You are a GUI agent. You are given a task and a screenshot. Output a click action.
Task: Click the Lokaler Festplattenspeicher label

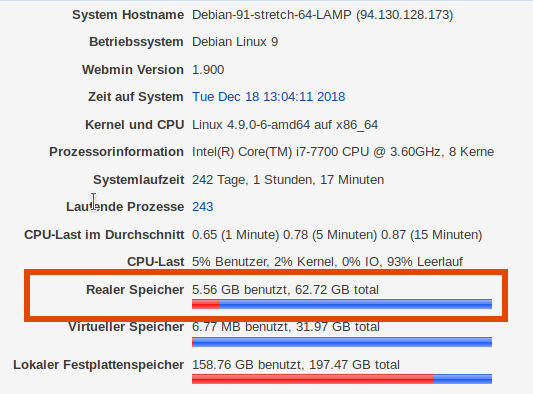99,365
